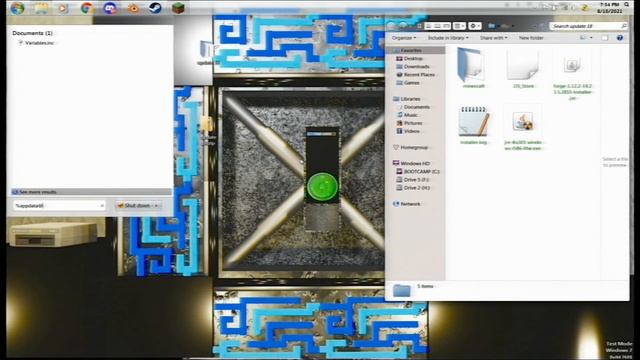The width and height of the screenshot is (640, 360).
Task: Open Steam from the taskbar
Action: click(x=155, y=8)
